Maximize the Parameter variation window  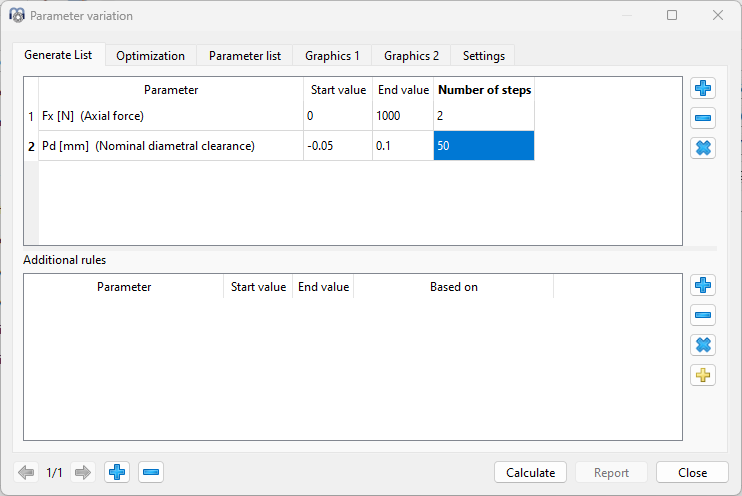(x=672, y=15)
